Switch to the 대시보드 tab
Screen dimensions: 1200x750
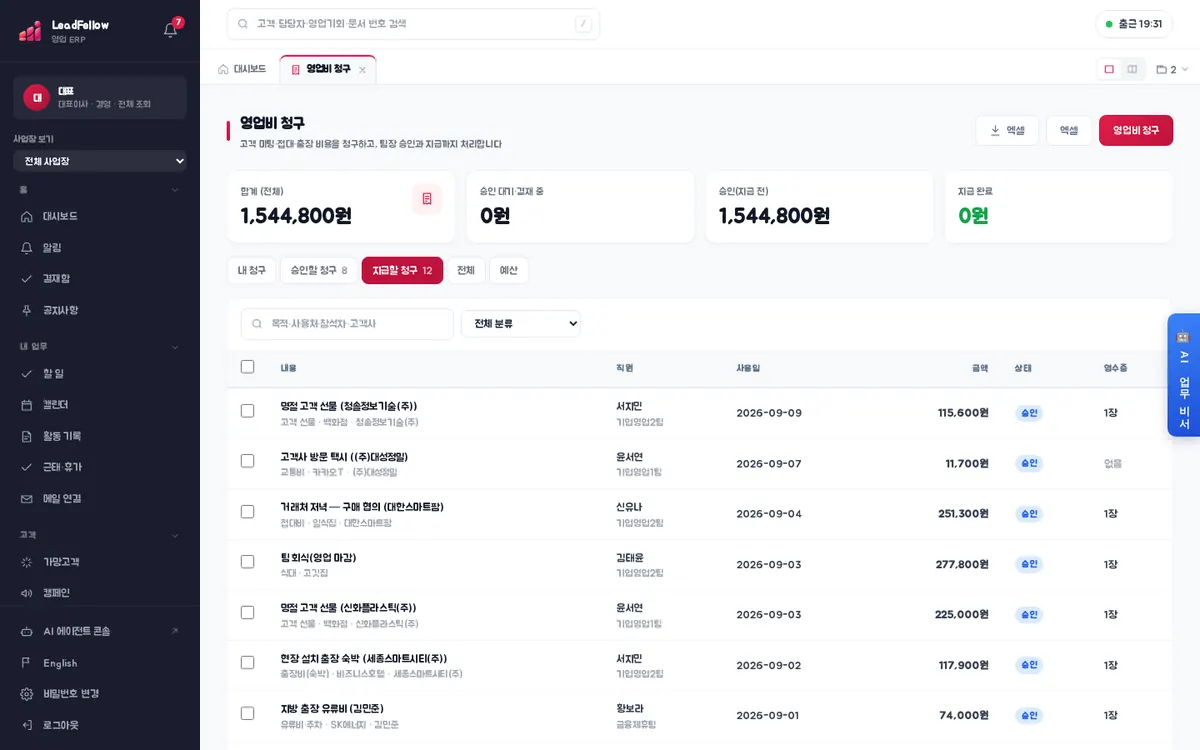tap(242, 69)
